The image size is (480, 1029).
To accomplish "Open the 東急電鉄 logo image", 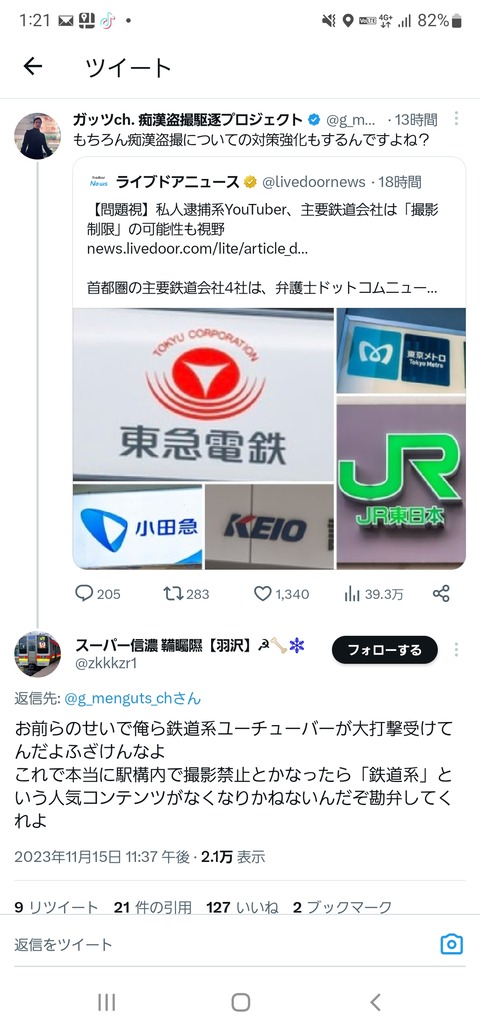I will 204,394.
